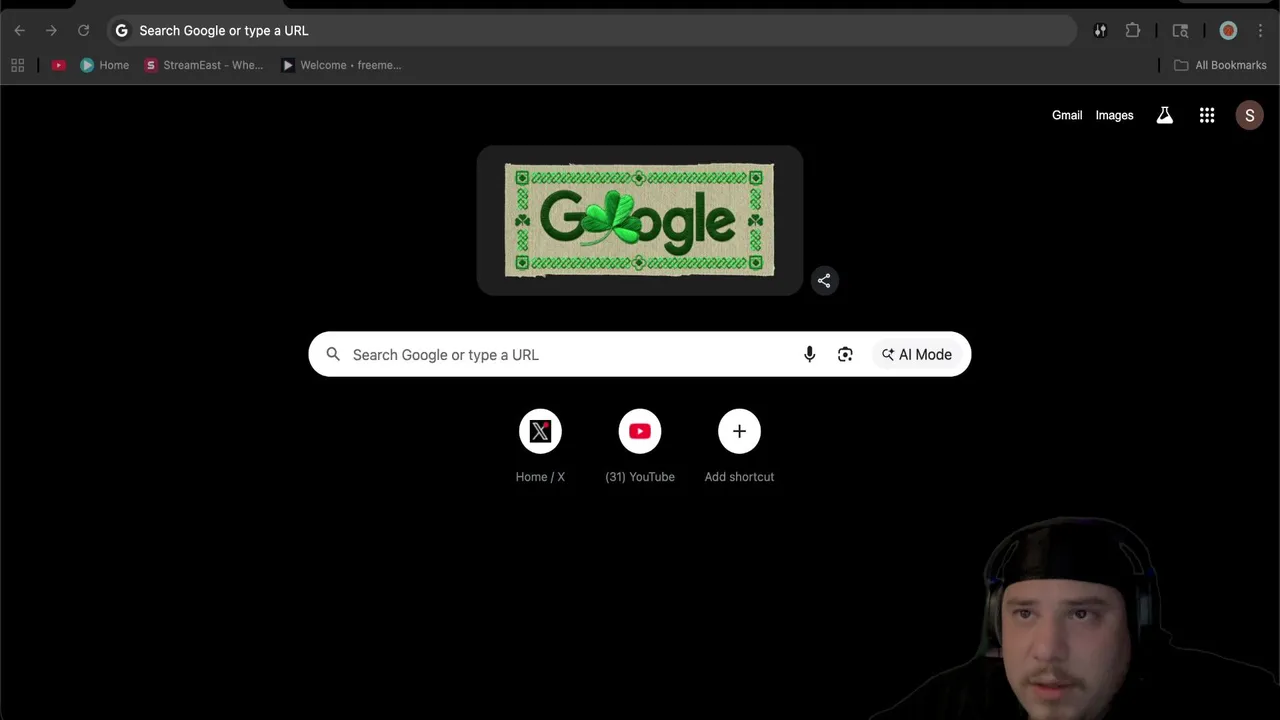The height and width of the screenshot is (720, 1280).
Task: Open the Extensions puzzle-piece menu
Action: 1132,31
